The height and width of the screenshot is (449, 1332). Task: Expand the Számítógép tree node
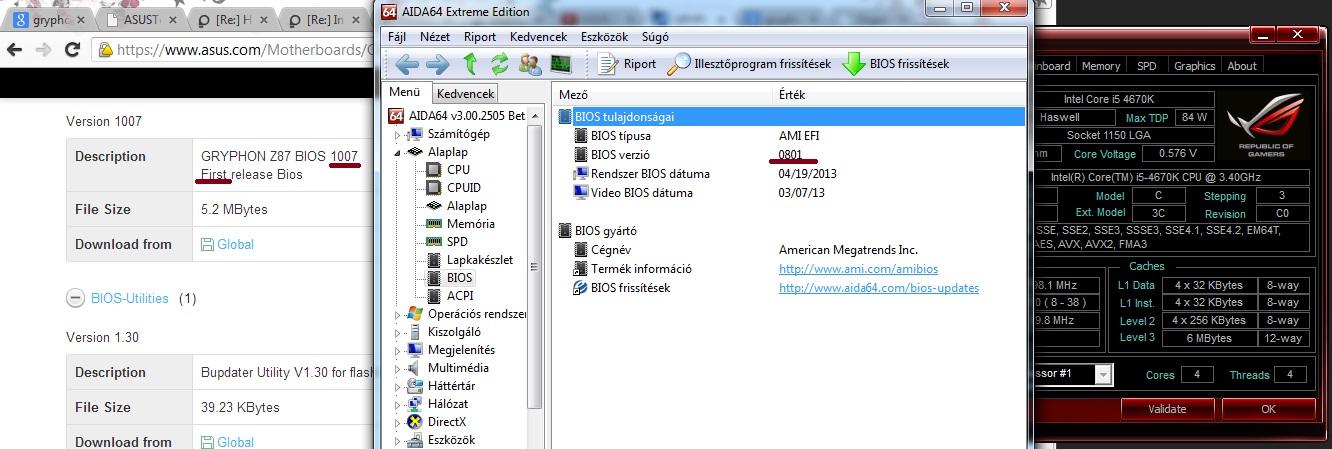click(399, 134)
